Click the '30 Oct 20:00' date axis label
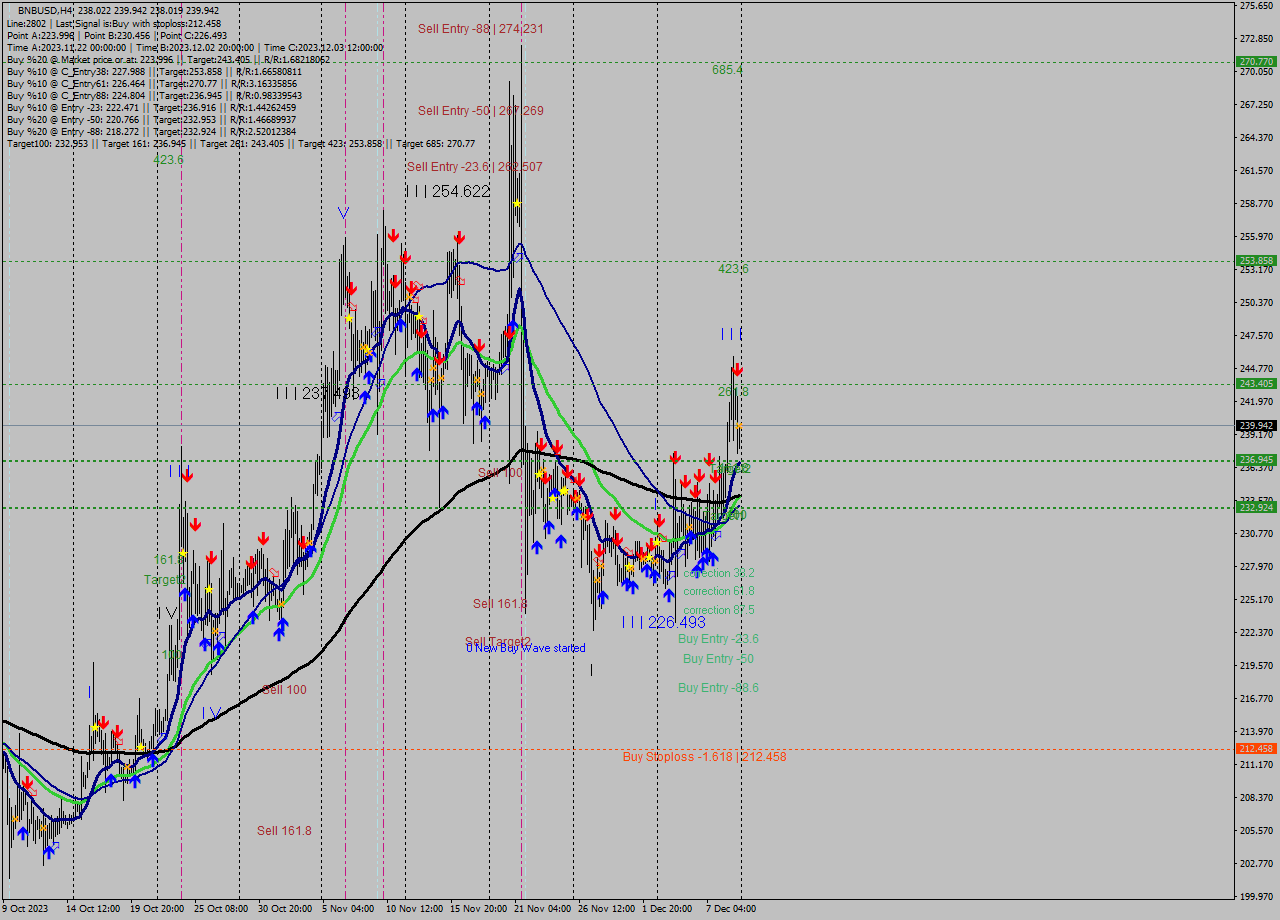1280x920 pixels. [x=285, y=909]
